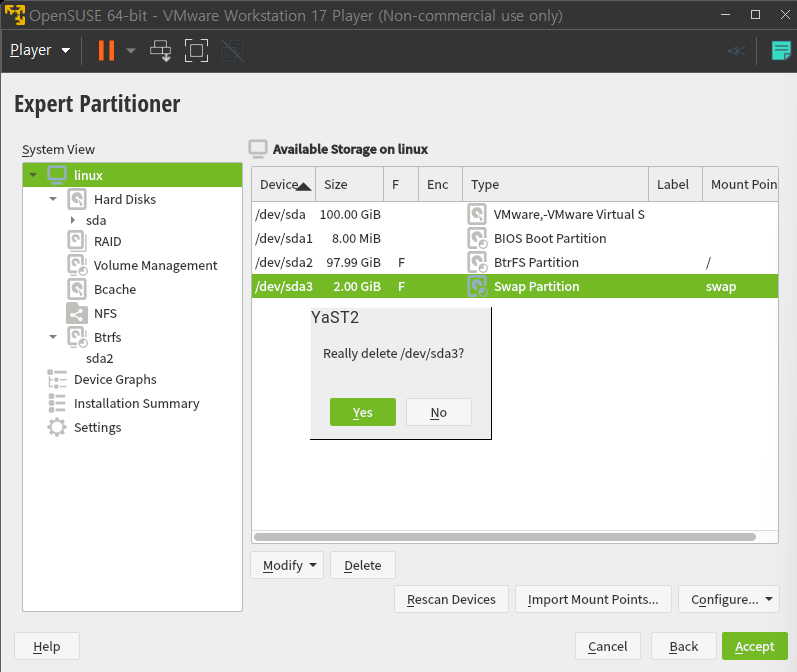Open Installation Summary
The image size is (797, 672).
pyautogui.click(x=136, y=404)
